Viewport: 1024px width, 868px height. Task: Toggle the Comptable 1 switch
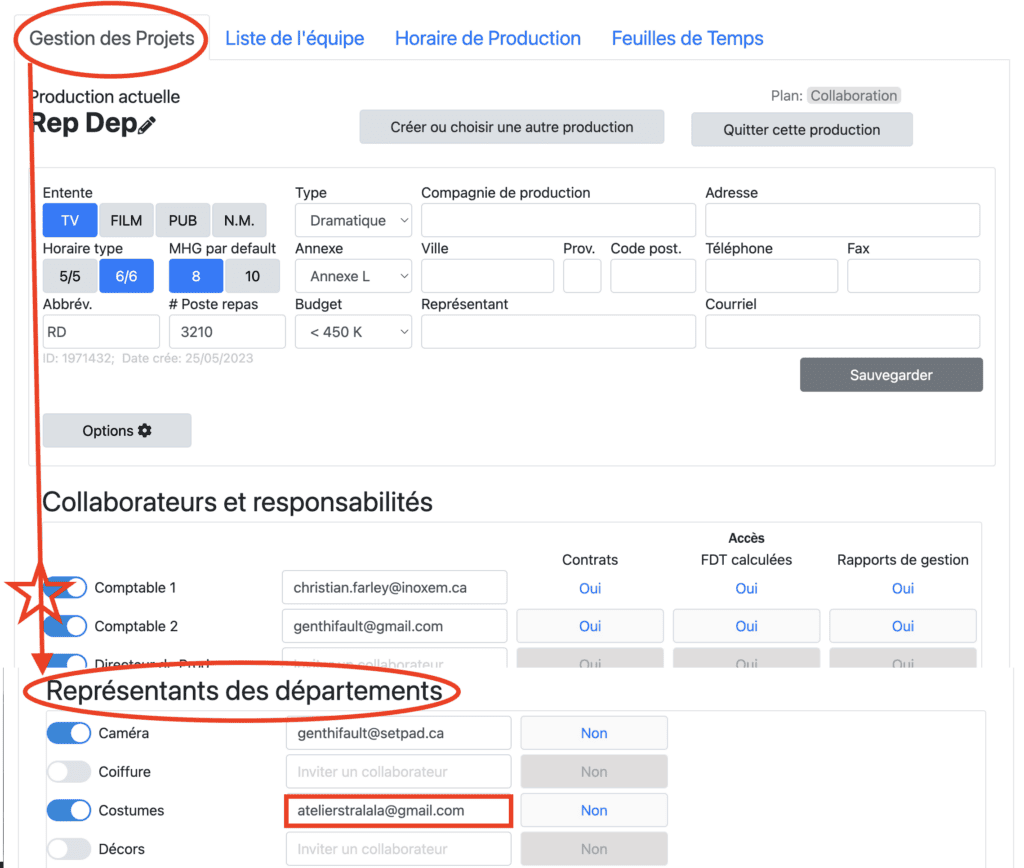point(66,588)
